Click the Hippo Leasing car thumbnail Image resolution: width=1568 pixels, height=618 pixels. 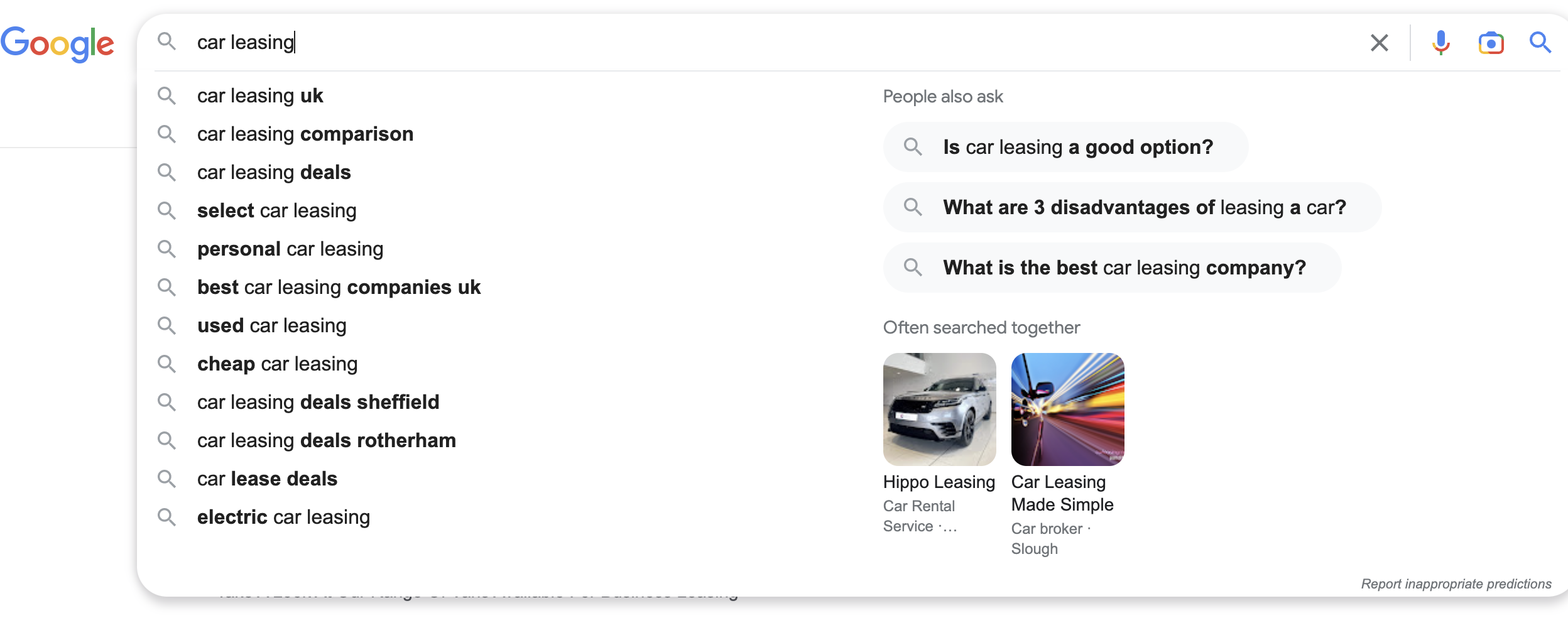coord(939,409)
